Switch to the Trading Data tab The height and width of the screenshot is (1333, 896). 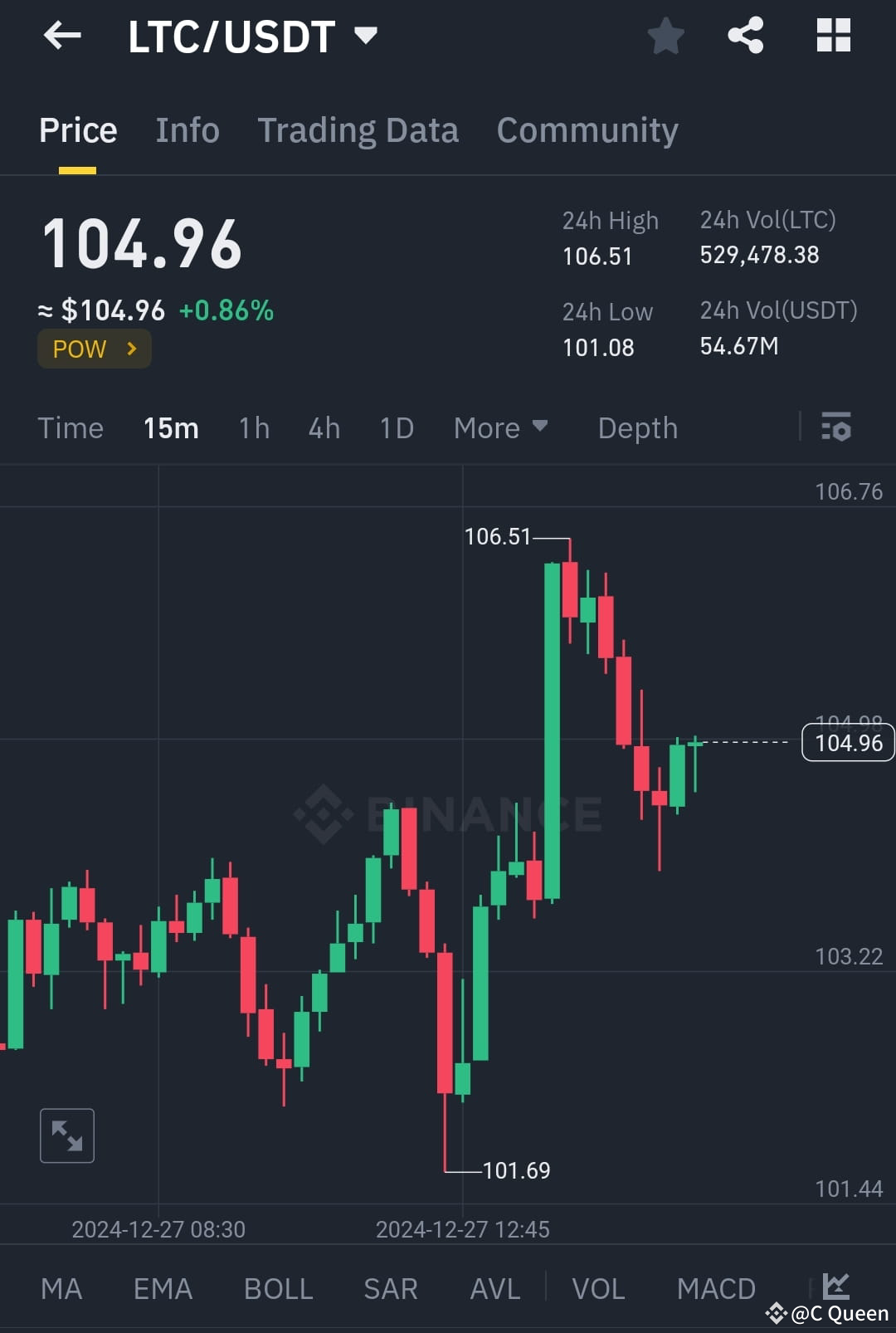pyautogui.click(x=358, y=130)
